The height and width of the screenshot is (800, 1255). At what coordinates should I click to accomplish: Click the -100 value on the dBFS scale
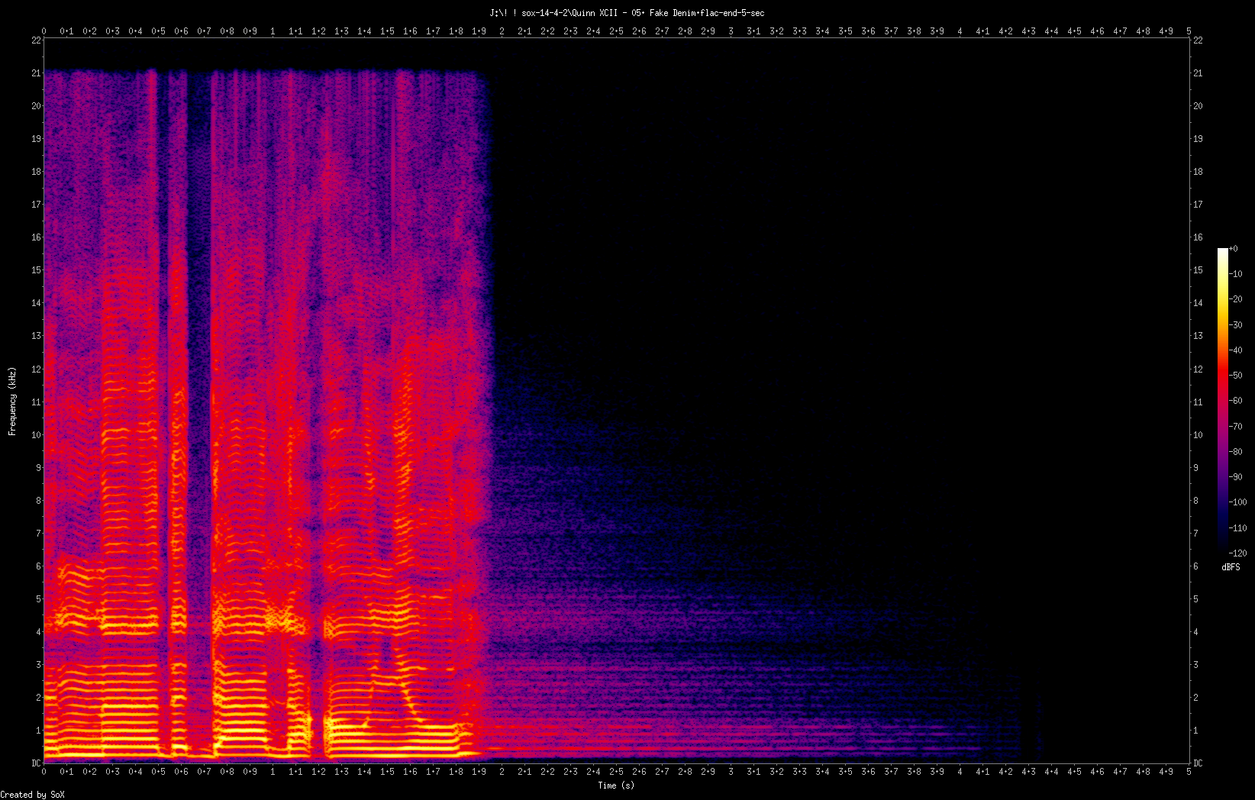pyautogui.click(x=1239, y=502)
